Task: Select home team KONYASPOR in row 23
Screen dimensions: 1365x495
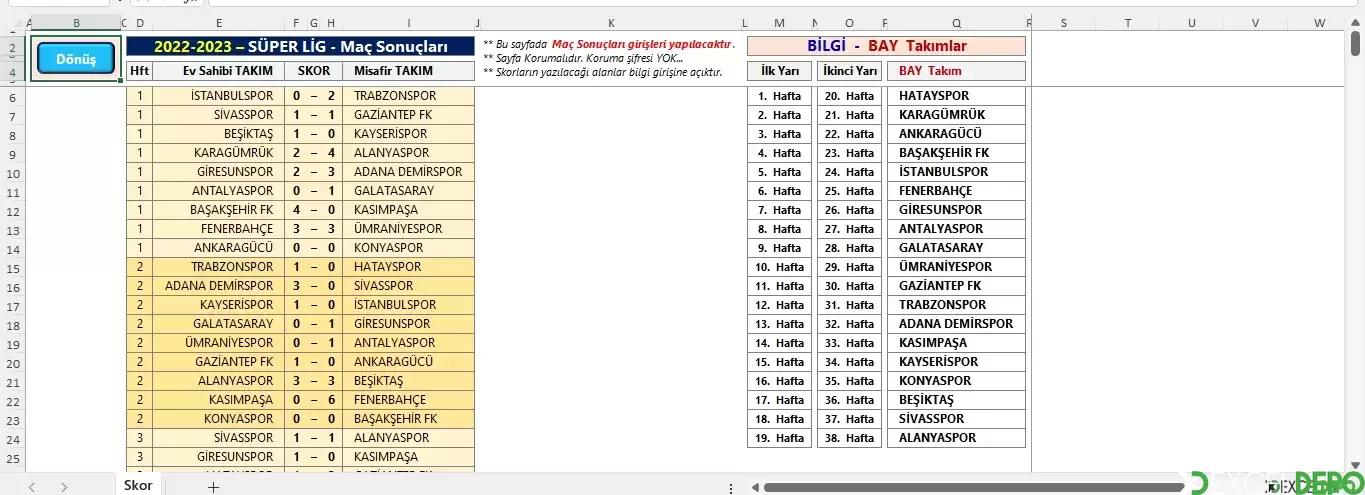Action: point(219,419)
